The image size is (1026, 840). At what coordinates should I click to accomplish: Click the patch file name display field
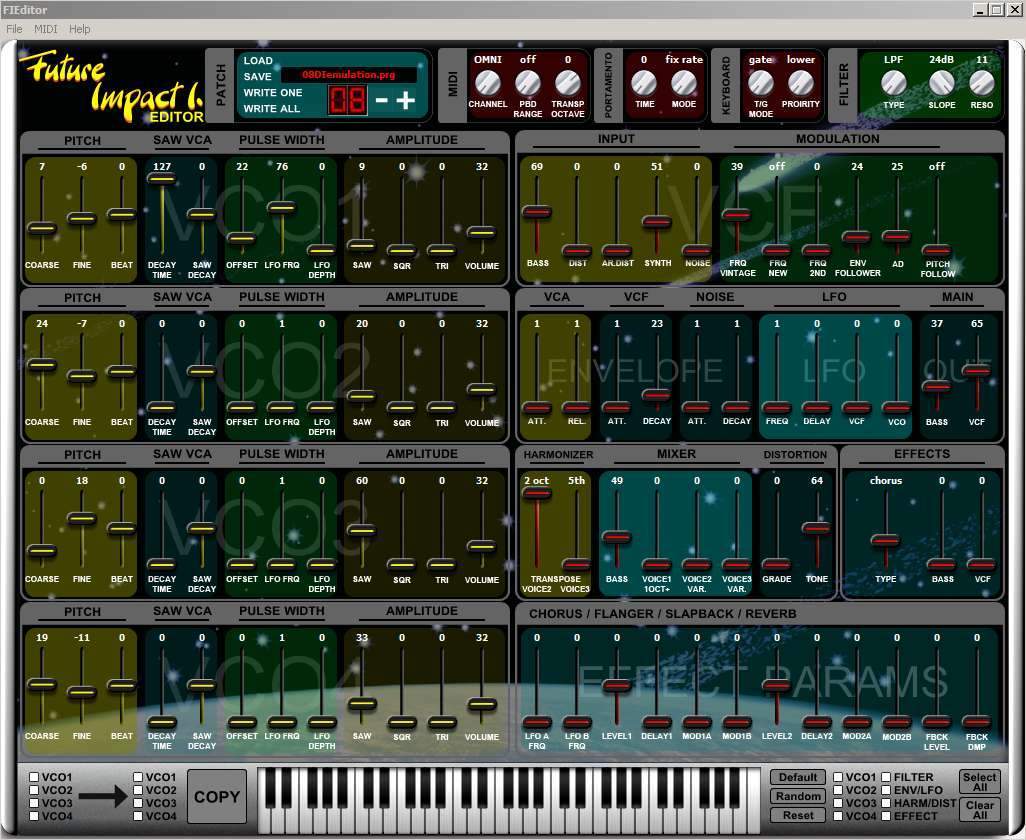click(348, 75)
